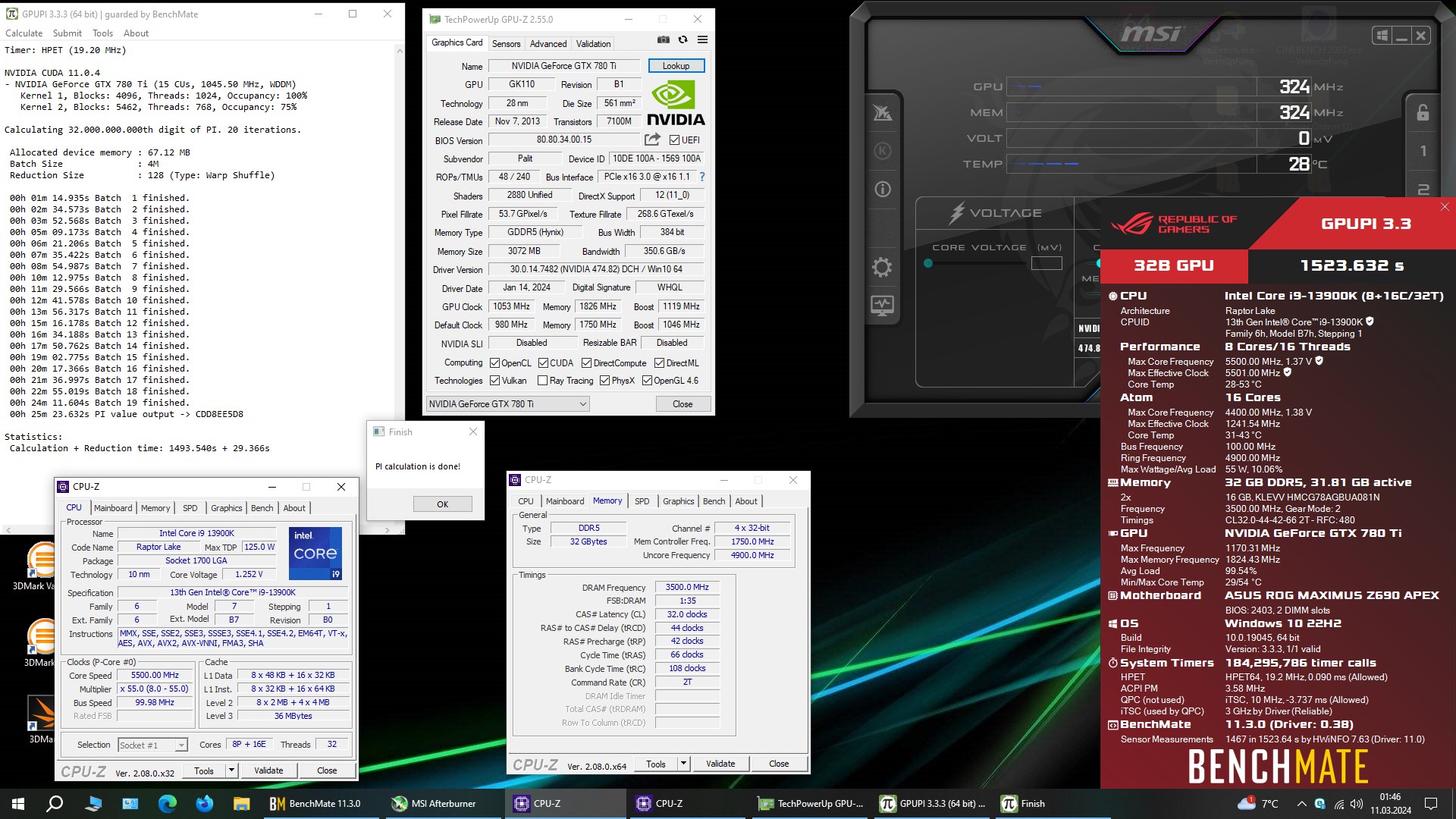Take a GPU-Z screenshot with camera icon

pos(663,40)
